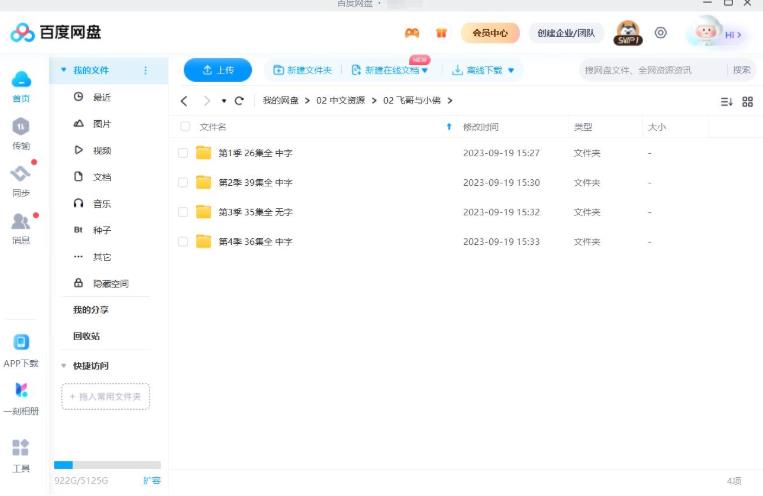Click the 创建企业/团队 button
The width and height of the screenshot is (763, 496).
(x=566, y=33)
